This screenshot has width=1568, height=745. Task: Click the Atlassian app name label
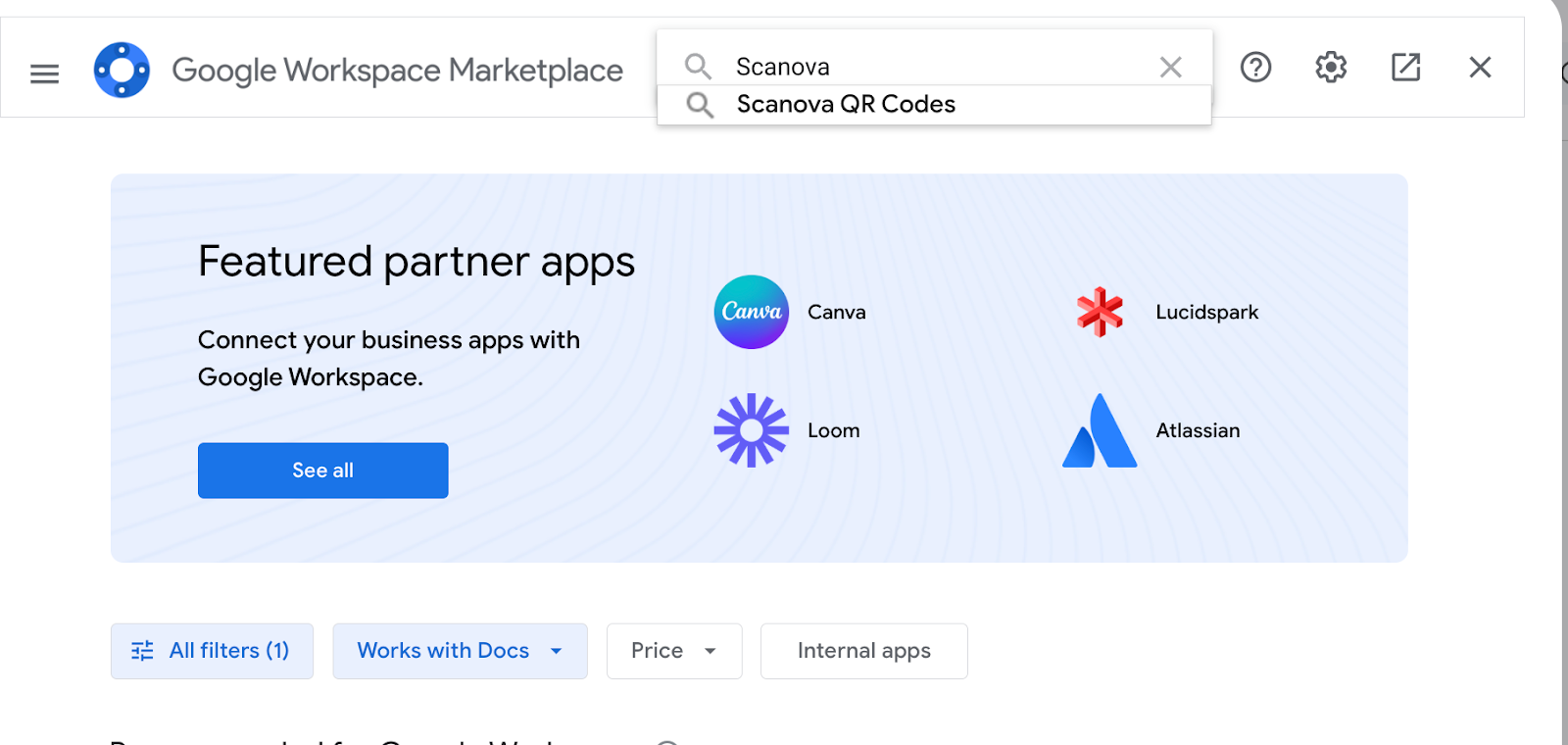1198,430
